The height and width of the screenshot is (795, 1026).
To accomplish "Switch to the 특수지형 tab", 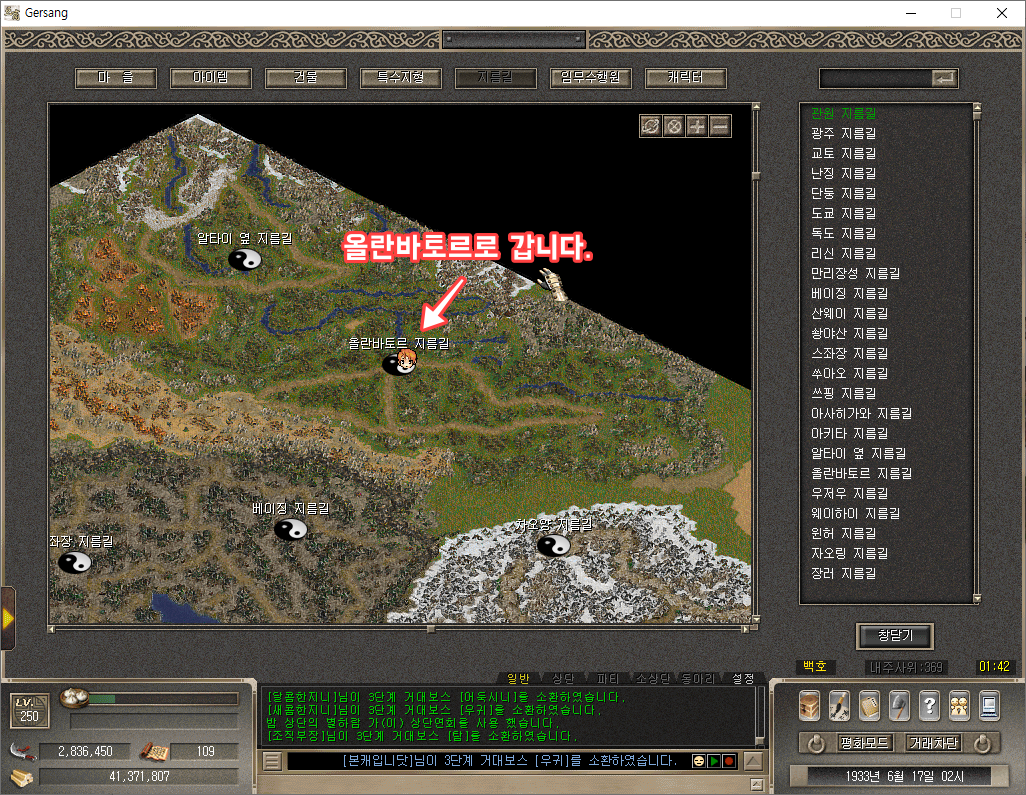I will coord(400,78).
